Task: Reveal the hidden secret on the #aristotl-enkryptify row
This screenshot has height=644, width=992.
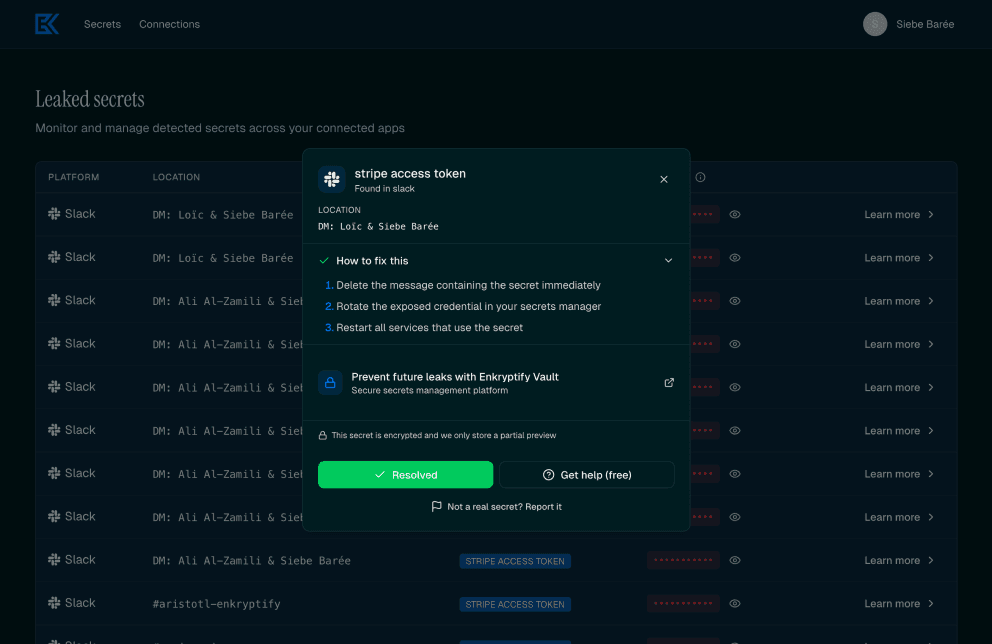Action: (x=735, y=604)
